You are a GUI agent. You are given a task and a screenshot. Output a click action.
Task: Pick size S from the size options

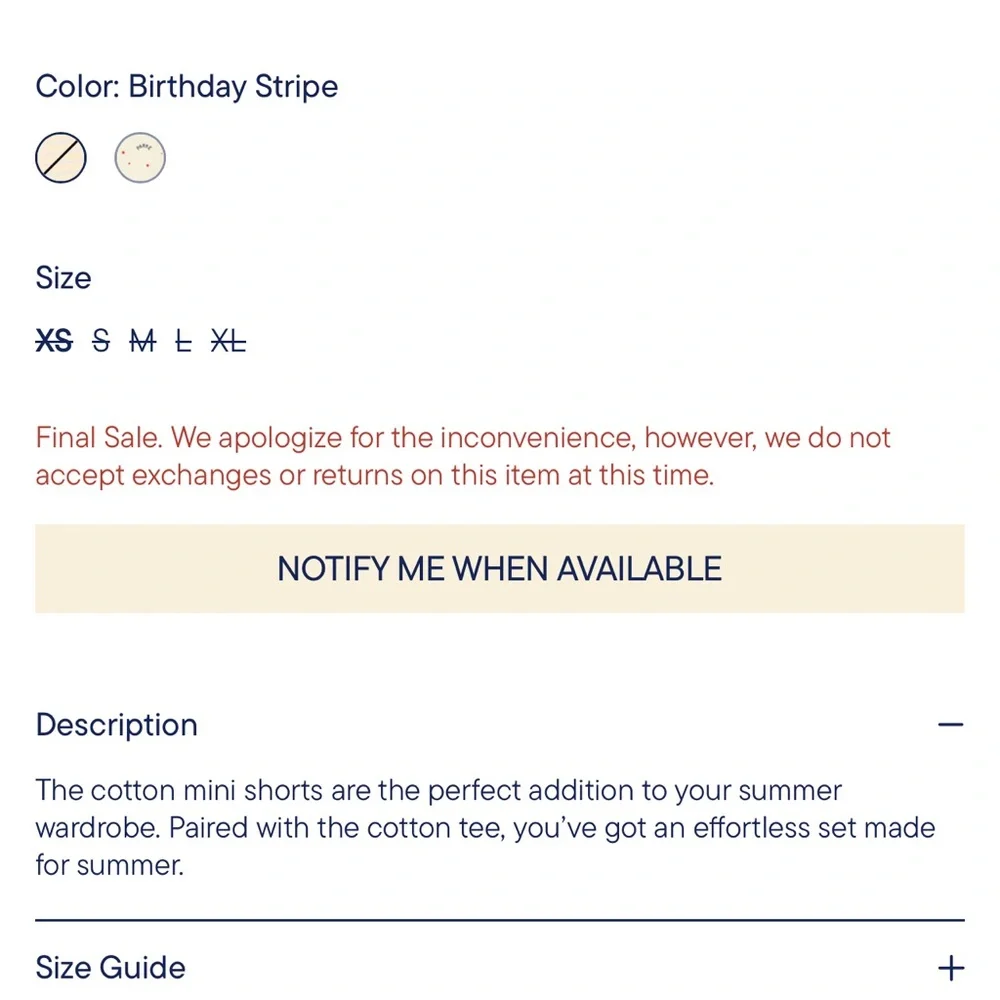(100, 341)
